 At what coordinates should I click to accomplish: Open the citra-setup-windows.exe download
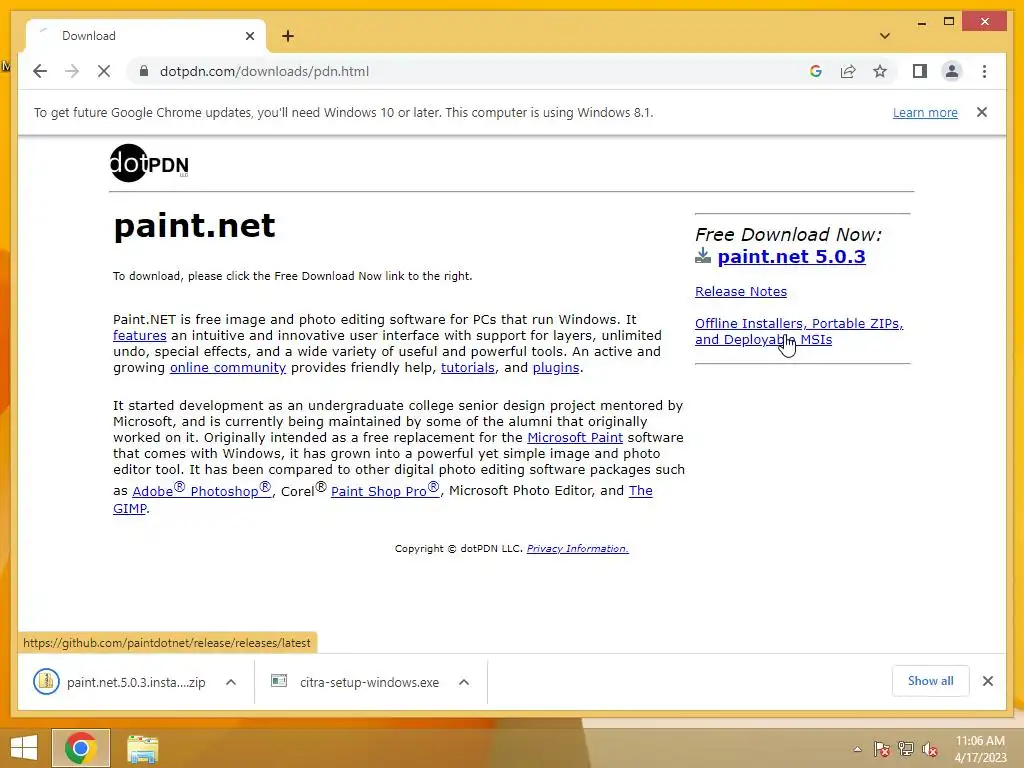[356, 682]
